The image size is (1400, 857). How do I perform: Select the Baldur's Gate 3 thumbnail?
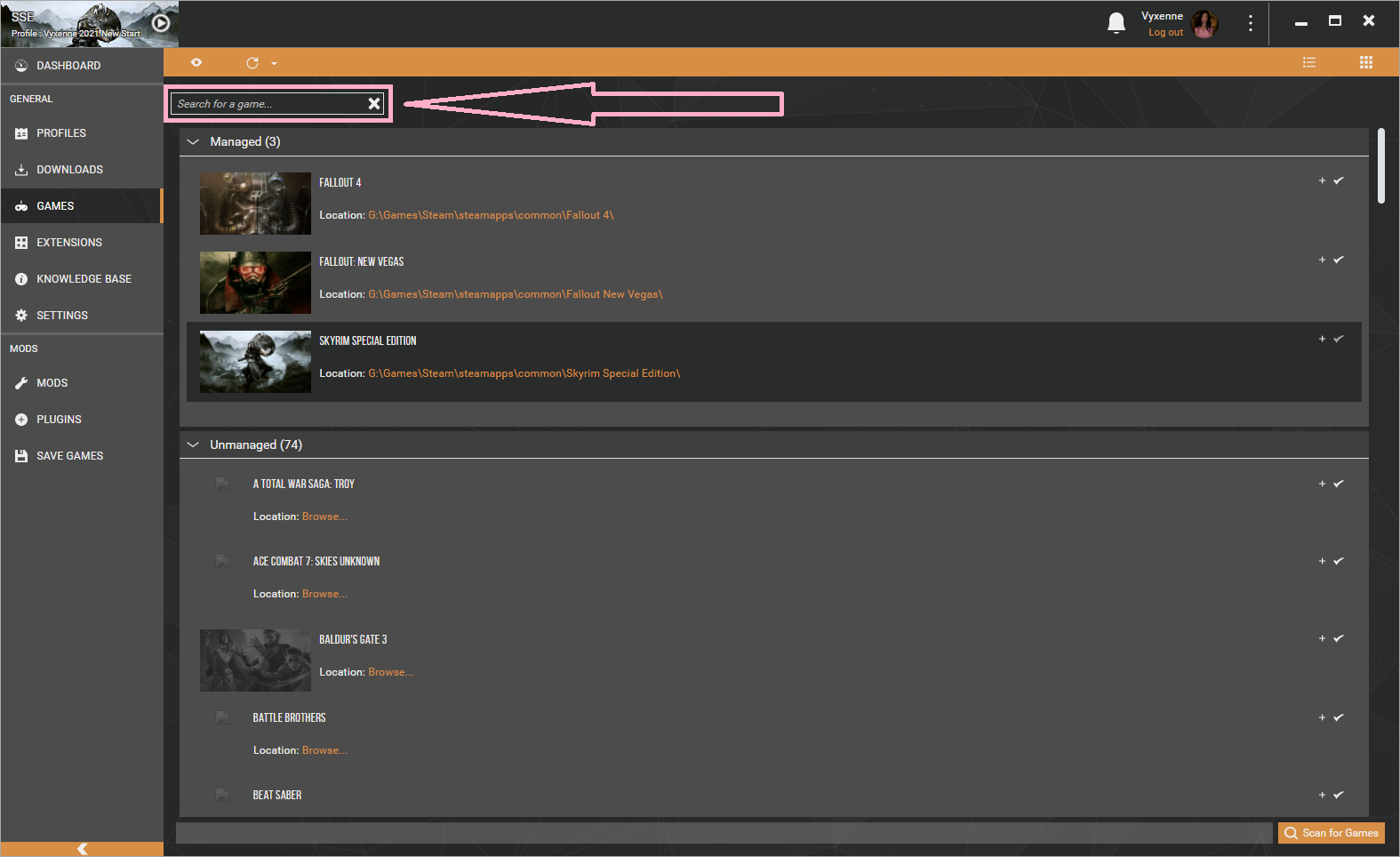pyautogui.click(x=255, y=661)
